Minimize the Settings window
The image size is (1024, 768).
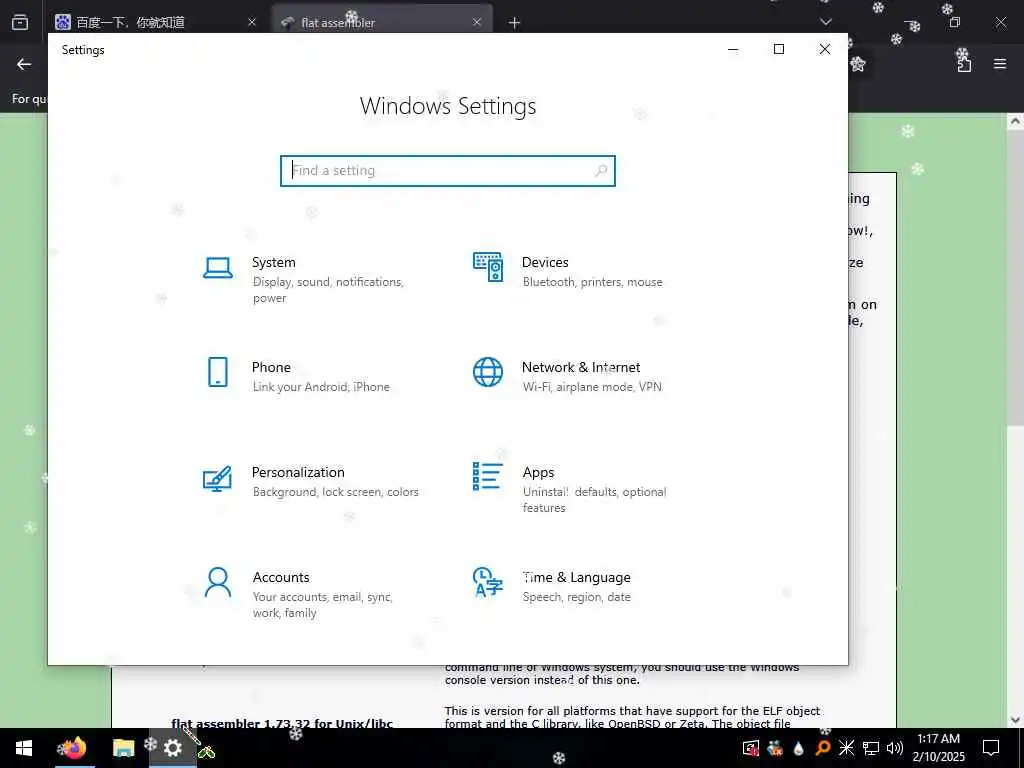(733, 49)
